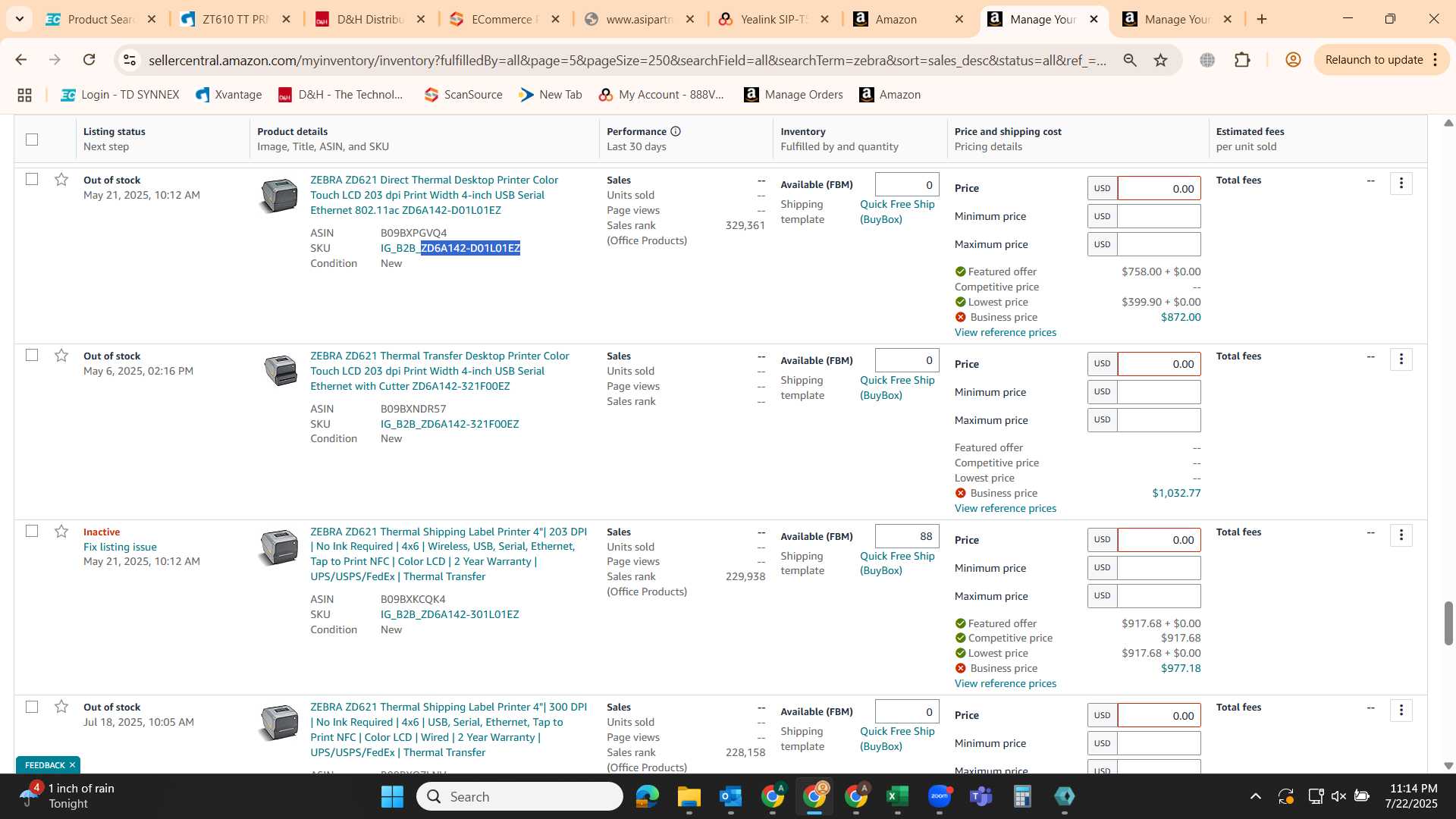Screen dimensions: 1456x819
Task: Star the 300 DPI ZD621 listing
Action: 61,707
